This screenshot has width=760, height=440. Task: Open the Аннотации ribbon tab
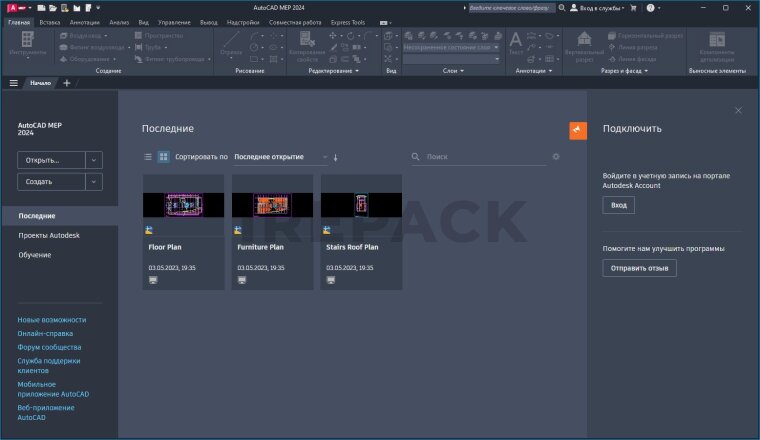pyautogui.click(x=85, y=21)
